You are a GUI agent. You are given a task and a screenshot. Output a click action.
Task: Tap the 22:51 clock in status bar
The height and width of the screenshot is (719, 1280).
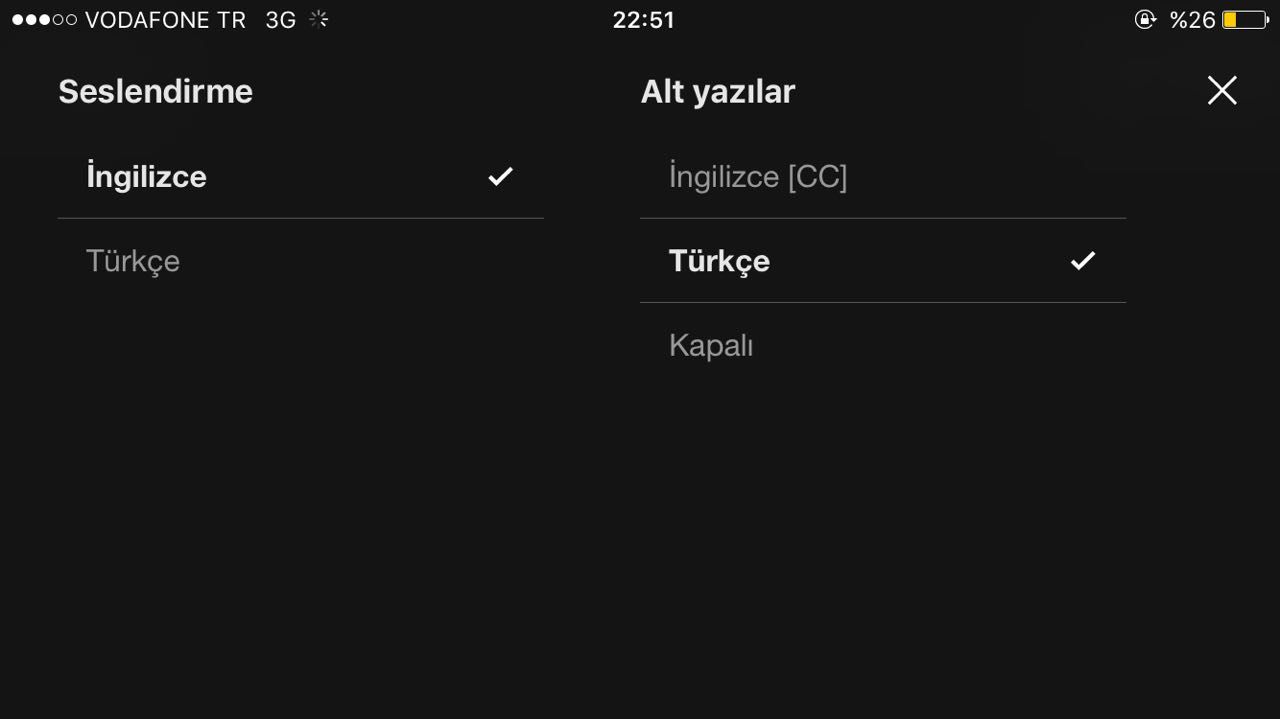click(643, 20)
